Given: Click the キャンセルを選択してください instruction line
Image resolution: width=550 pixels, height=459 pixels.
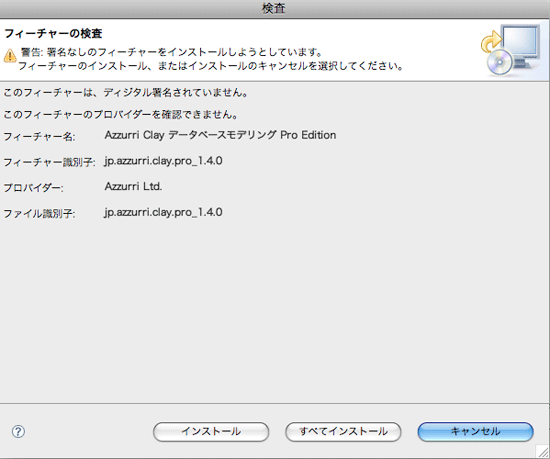Looking at the screenshot, I should point(210,66).
